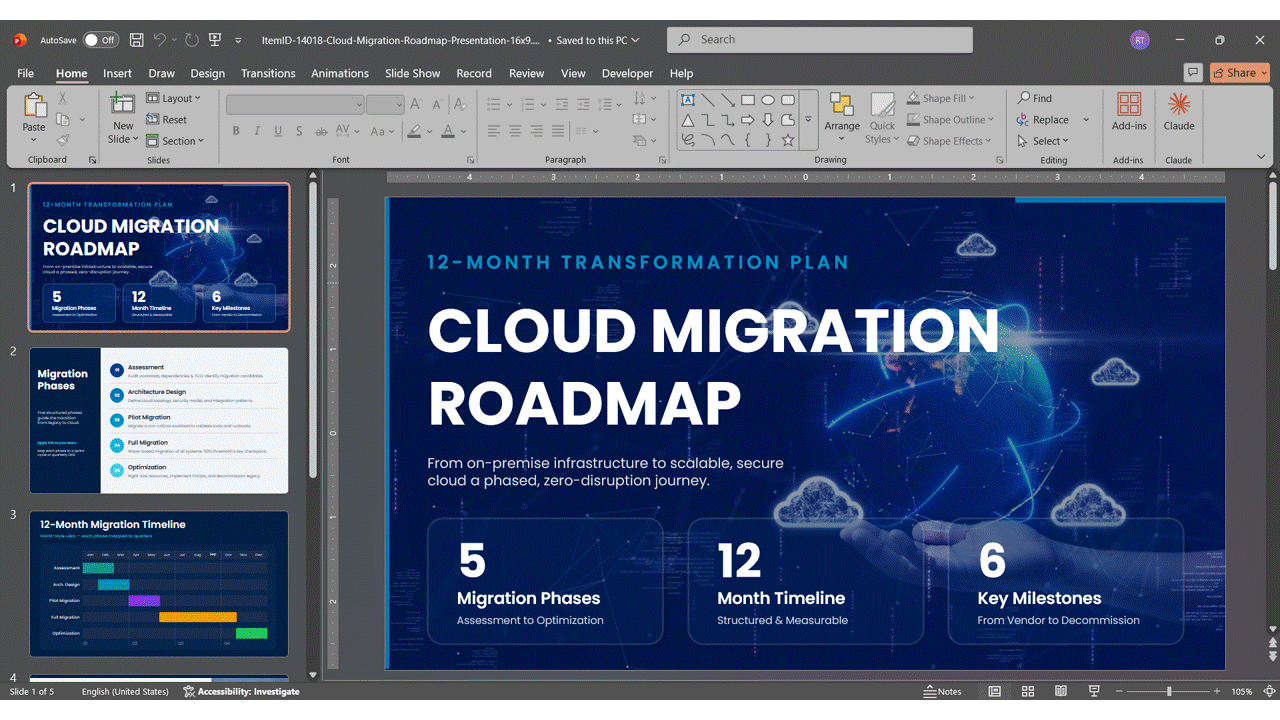1280x720 pixels.
Task: Click the zoom slider handle
Action: [1168, 691]
